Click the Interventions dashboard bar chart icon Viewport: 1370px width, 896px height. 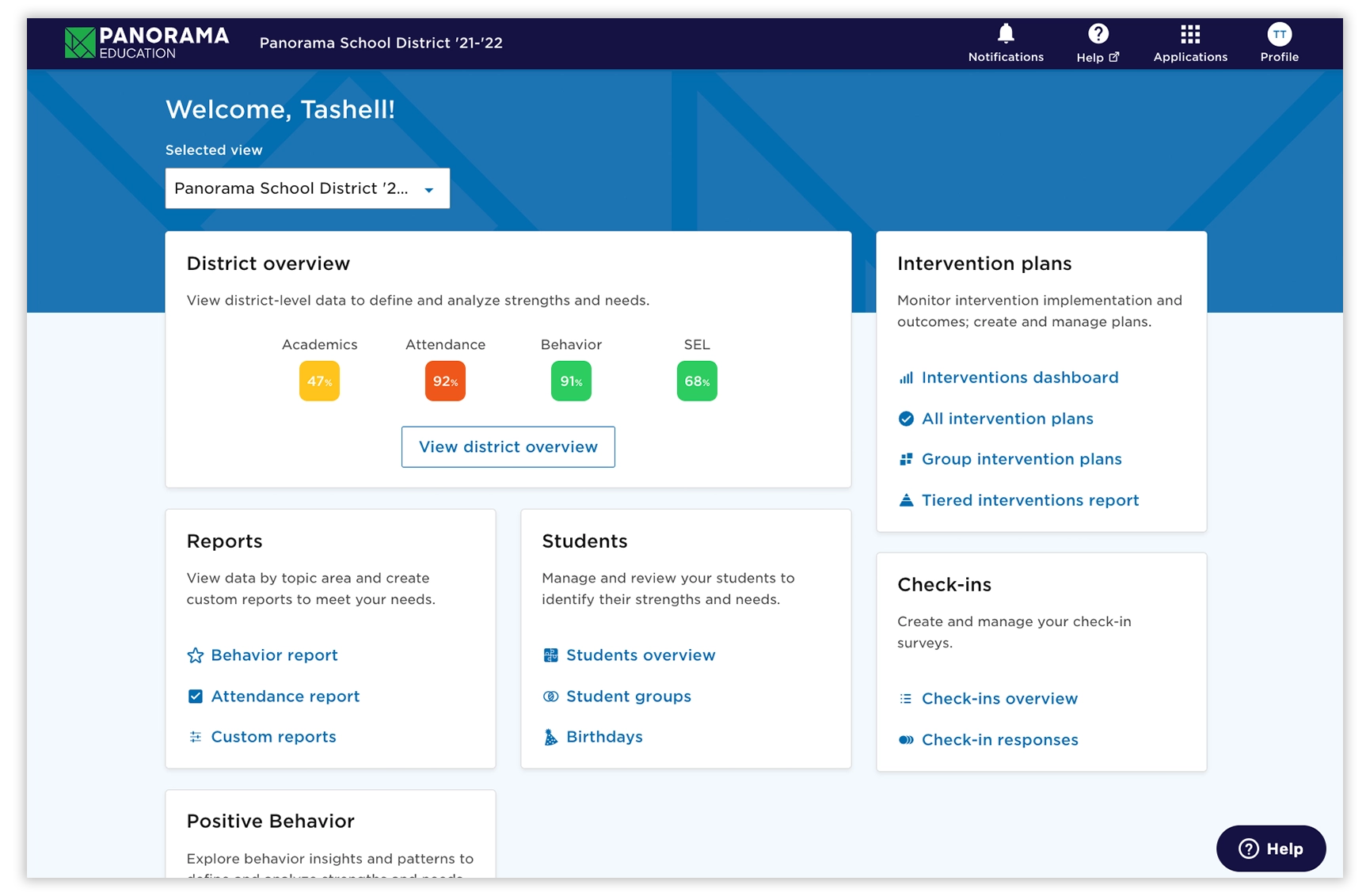pos(906,378)
